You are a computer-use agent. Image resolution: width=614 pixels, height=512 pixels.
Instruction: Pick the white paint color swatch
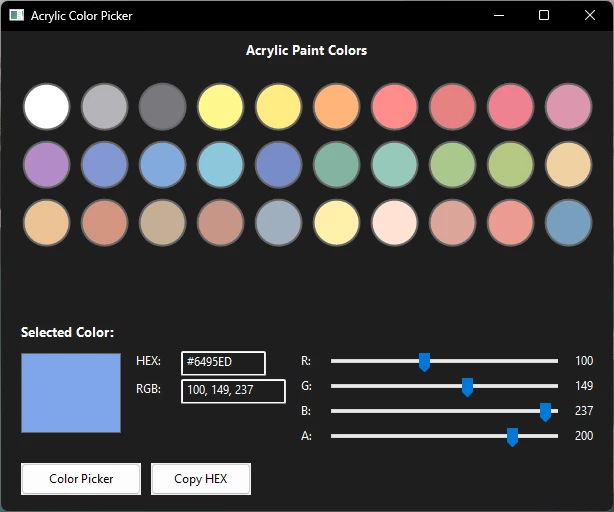(x=46, y=106)
